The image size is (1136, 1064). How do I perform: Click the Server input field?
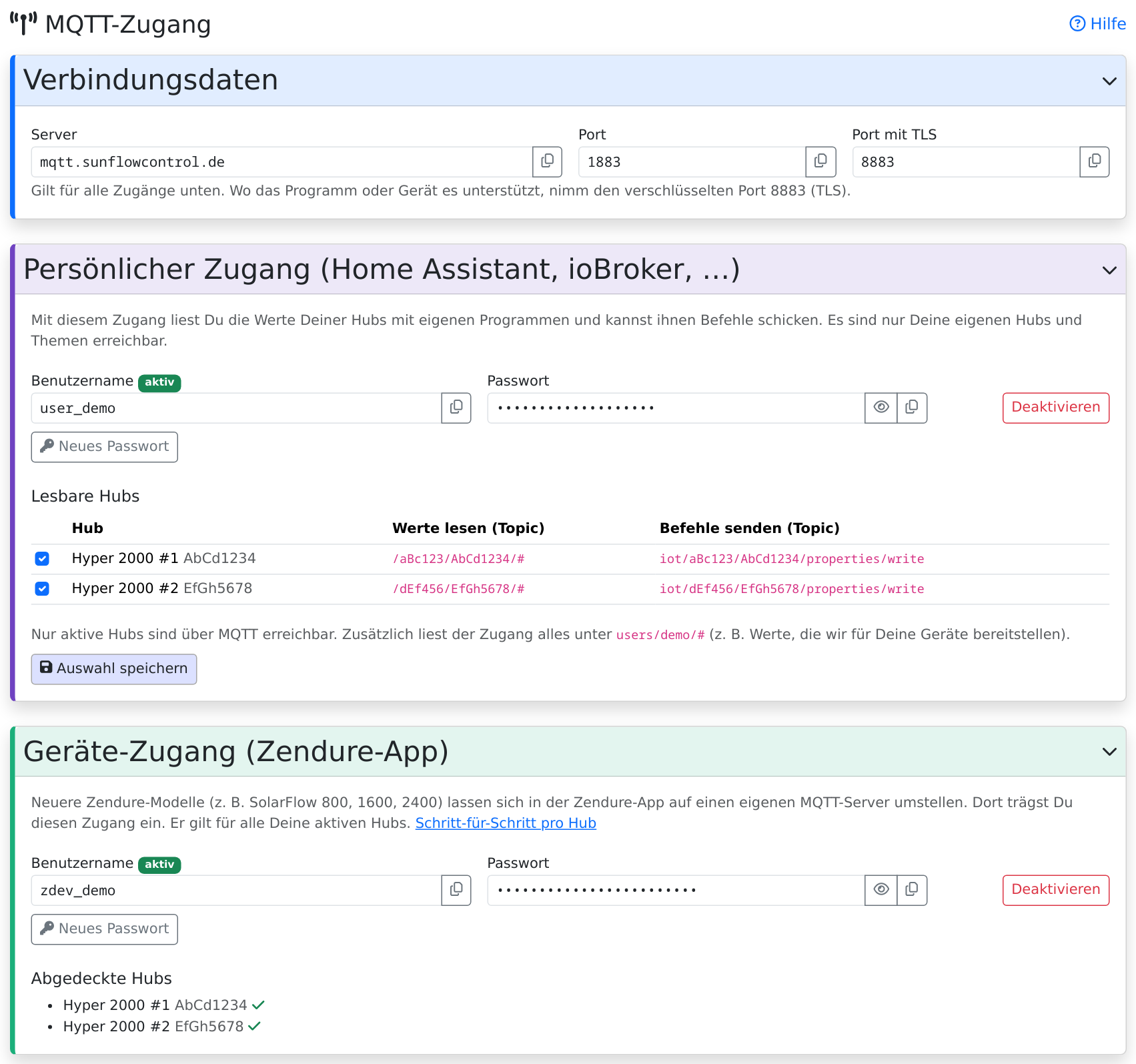point(281,161)
